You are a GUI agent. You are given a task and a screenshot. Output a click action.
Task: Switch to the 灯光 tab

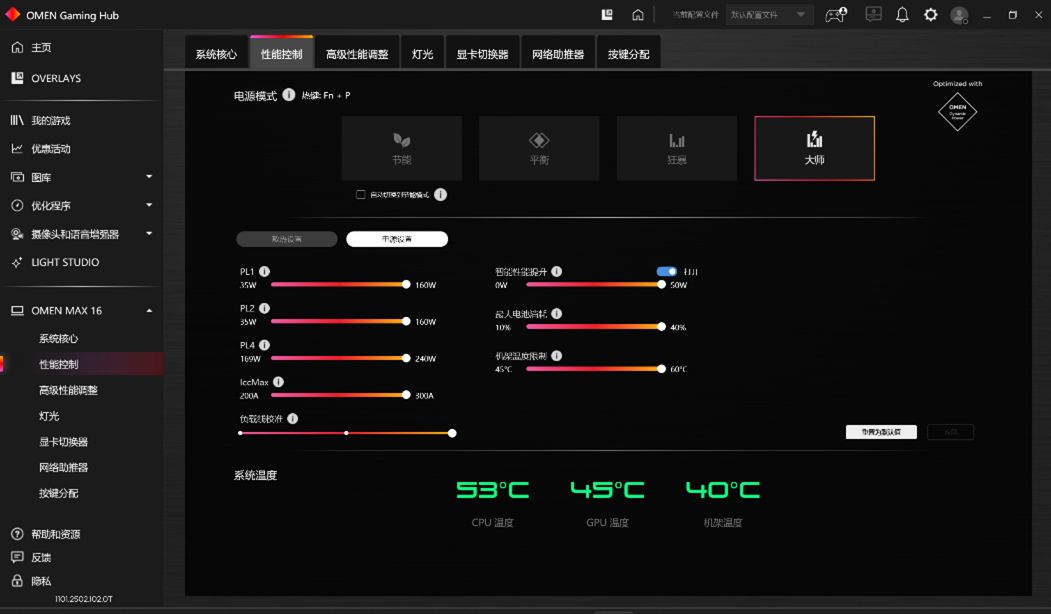422,53
